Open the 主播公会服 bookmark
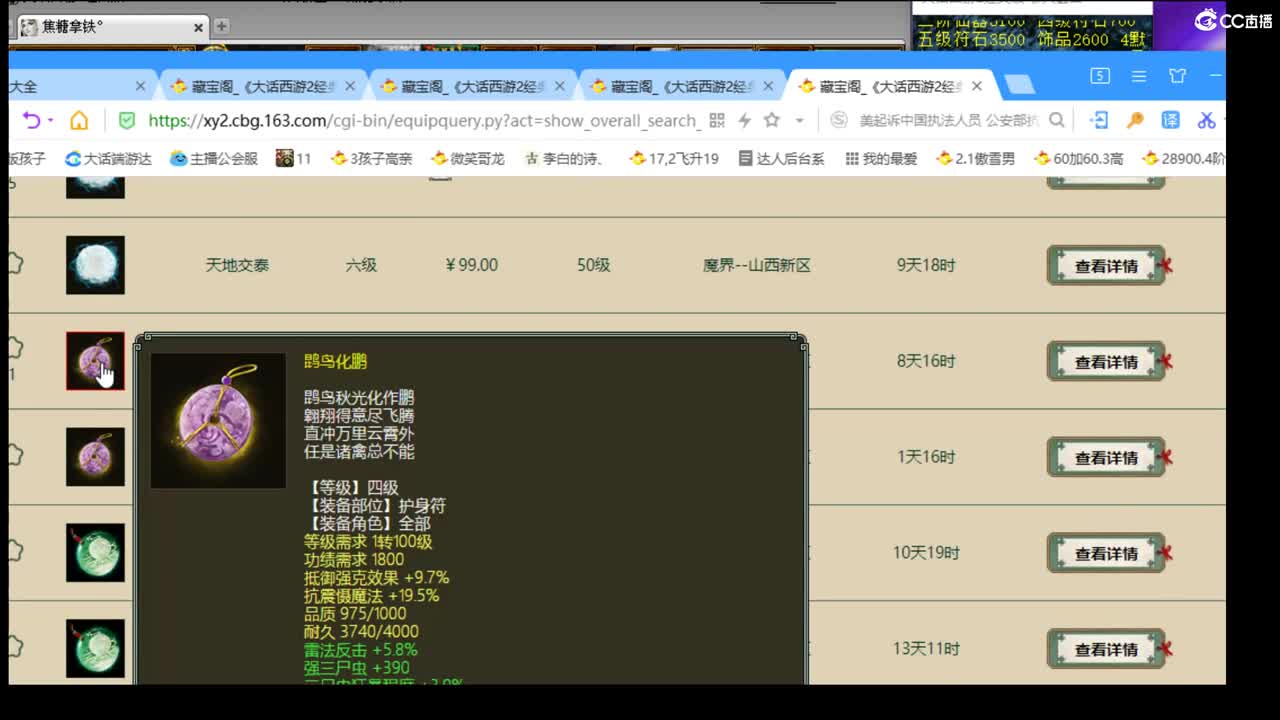1280x720 pixels. 213,158
